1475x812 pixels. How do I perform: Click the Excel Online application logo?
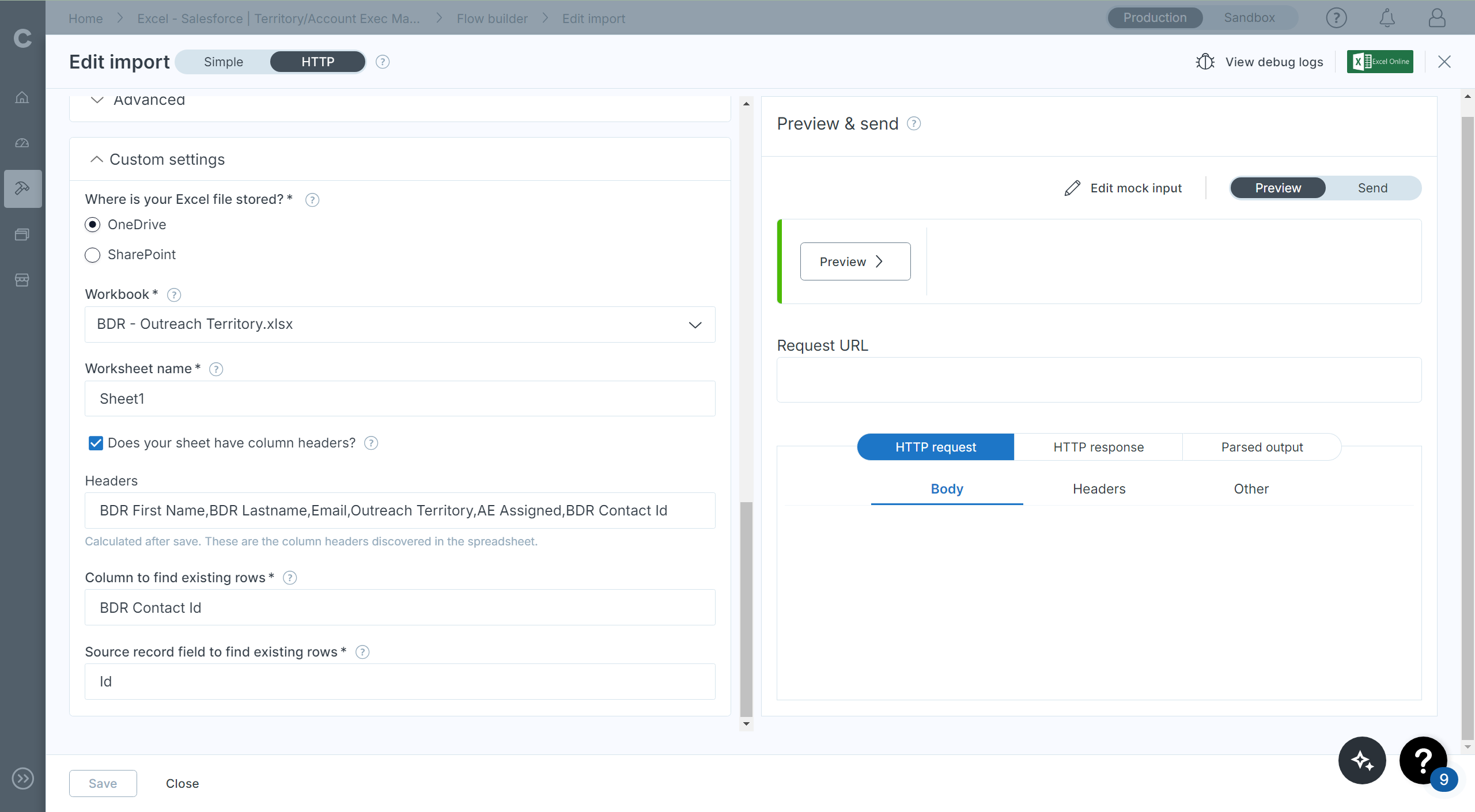(1380, 62)
